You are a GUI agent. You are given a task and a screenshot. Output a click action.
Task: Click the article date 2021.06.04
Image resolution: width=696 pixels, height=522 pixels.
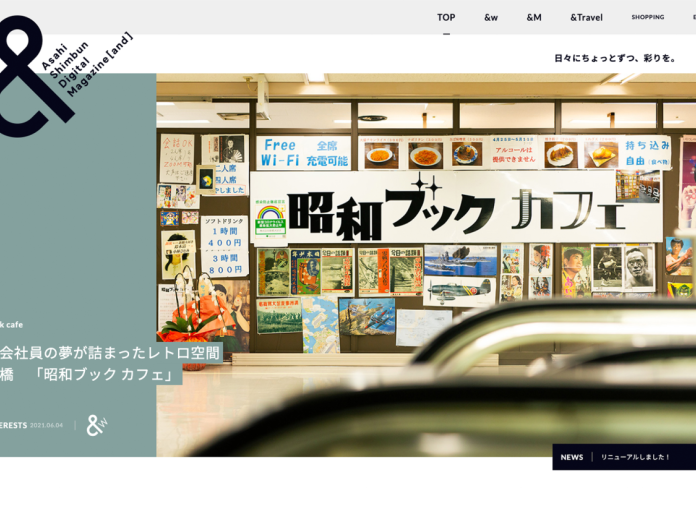(46, 425)
